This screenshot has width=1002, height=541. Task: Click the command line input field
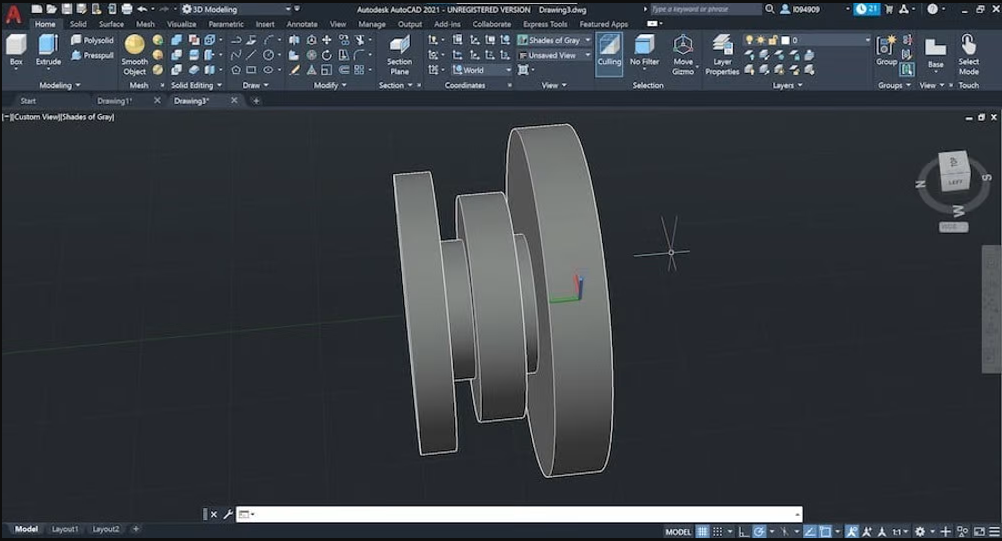(520, 514)
